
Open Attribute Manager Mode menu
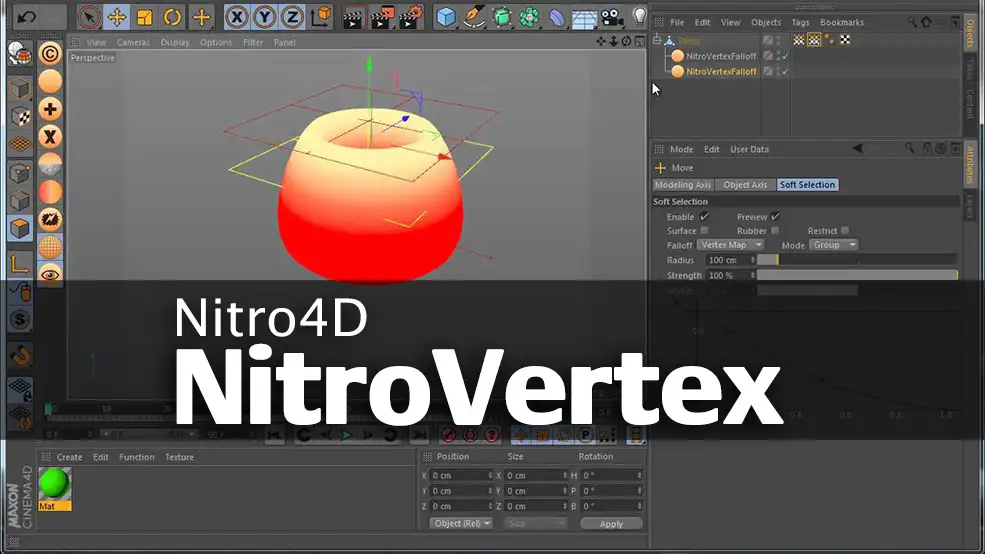click(682, 149)
